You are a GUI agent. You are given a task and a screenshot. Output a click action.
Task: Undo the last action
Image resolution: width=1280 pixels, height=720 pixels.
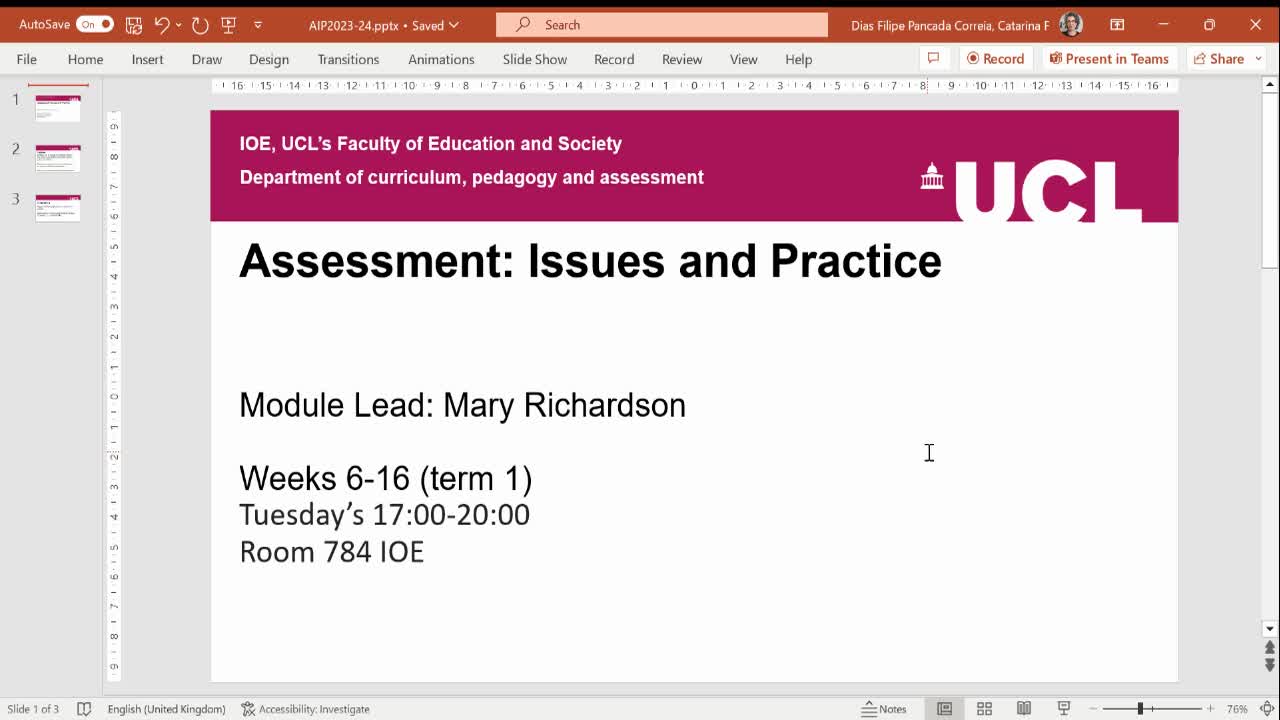pyautogui.click(x=163, y=24)
